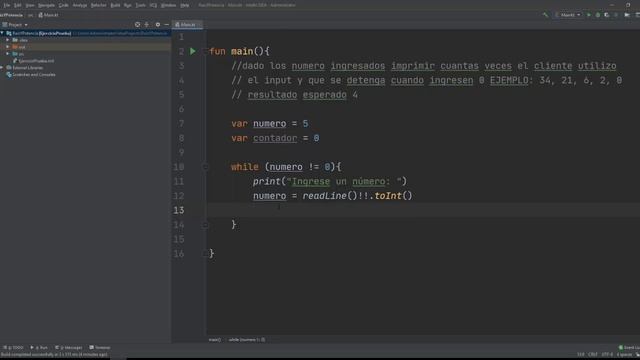640x360 pixels.
Task: Open the Refactor menu
Action: [x=98, y=5]
